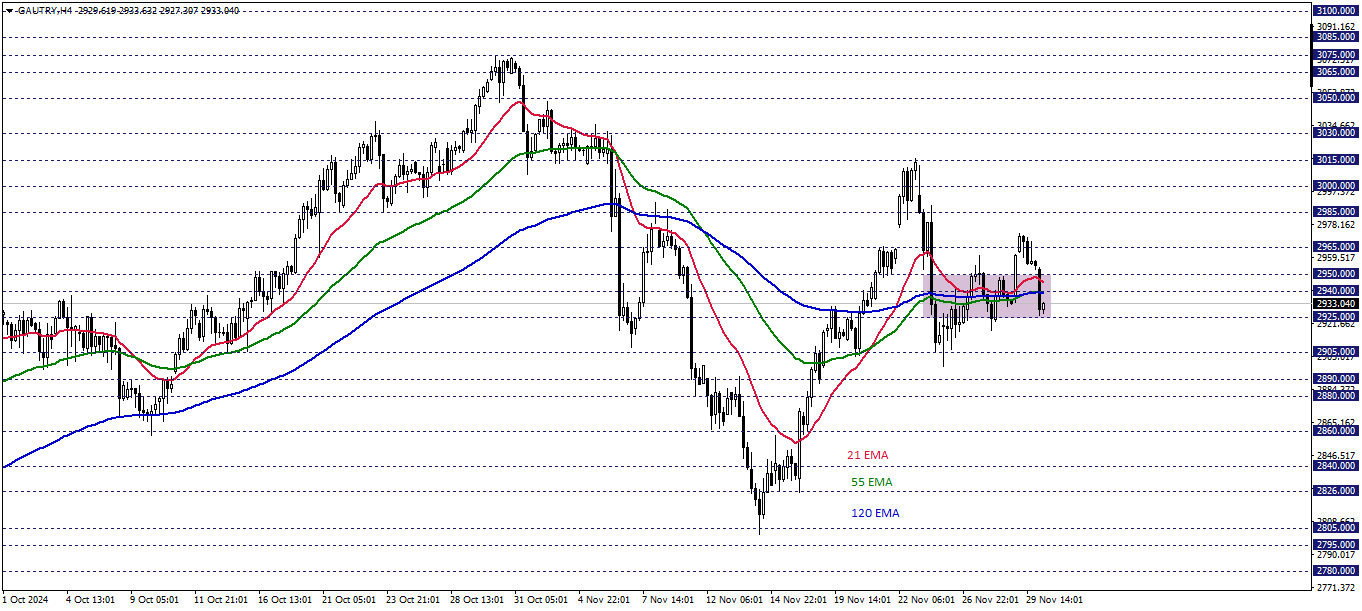Select the 2925.000 price level label
This screenshot has width=1362, height=611.
pos(1336,317)
